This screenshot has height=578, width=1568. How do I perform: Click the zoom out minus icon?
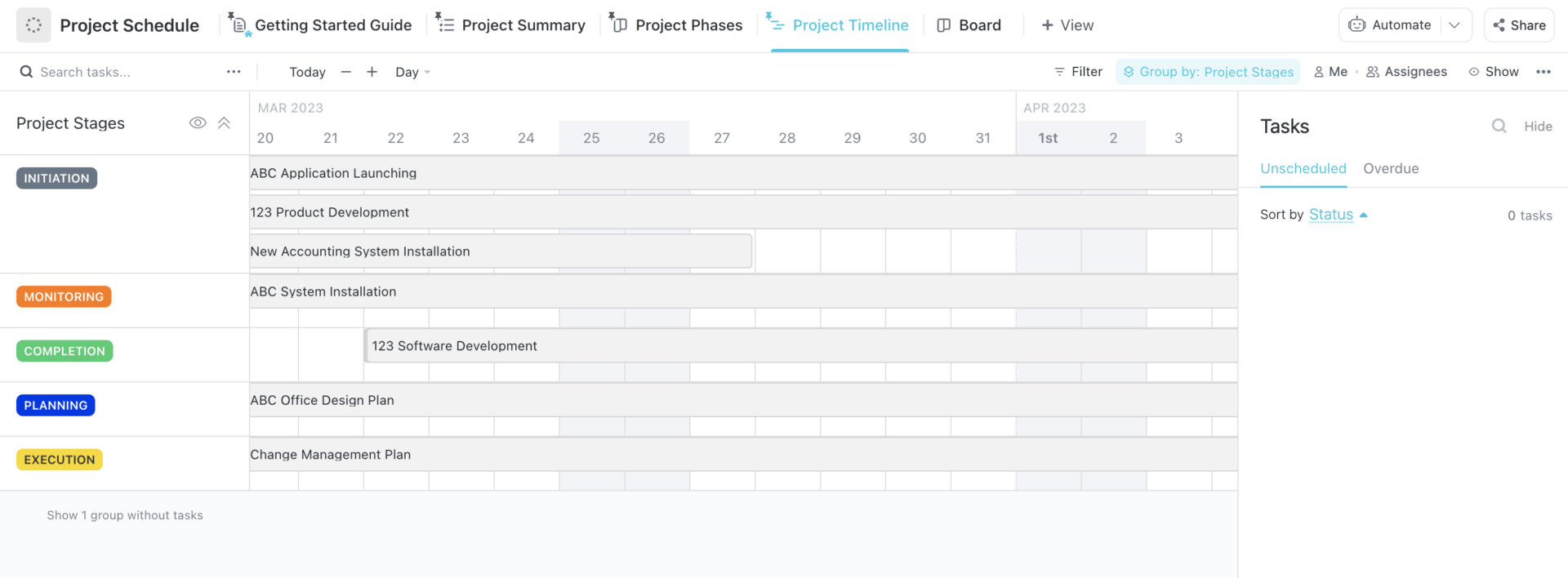346,72
